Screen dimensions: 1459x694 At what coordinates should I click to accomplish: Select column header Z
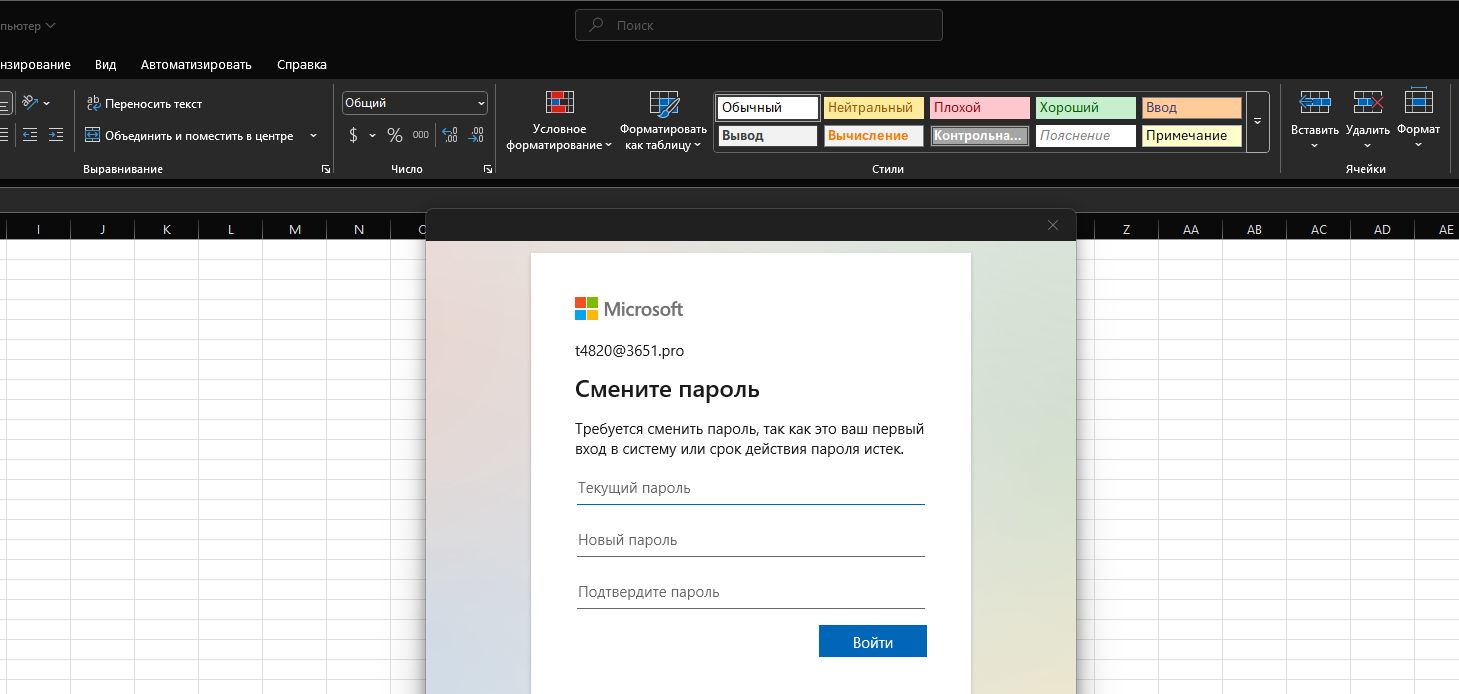point(1126,230)
